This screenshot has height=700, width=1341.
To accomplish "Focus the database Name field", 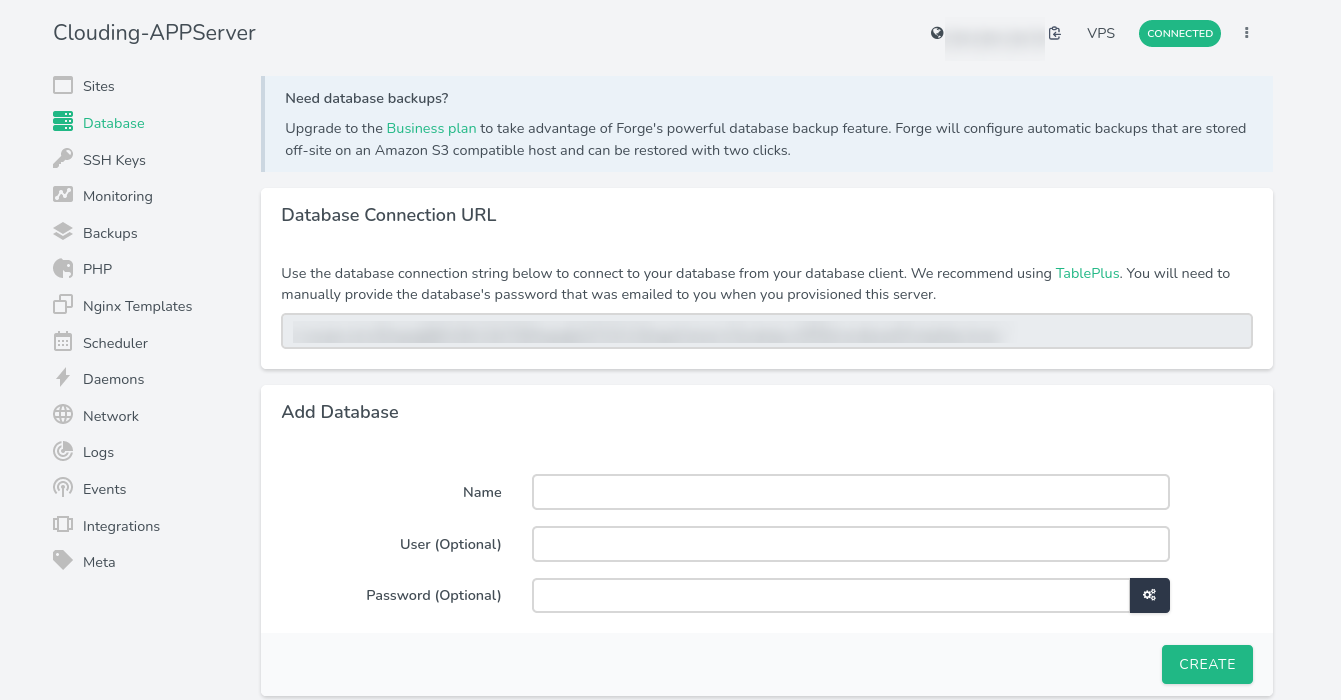I will coord(851,492).
